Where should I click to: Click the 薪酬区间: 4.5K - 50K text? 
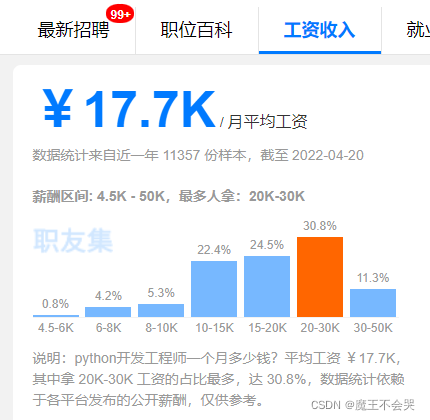[98, 196]
